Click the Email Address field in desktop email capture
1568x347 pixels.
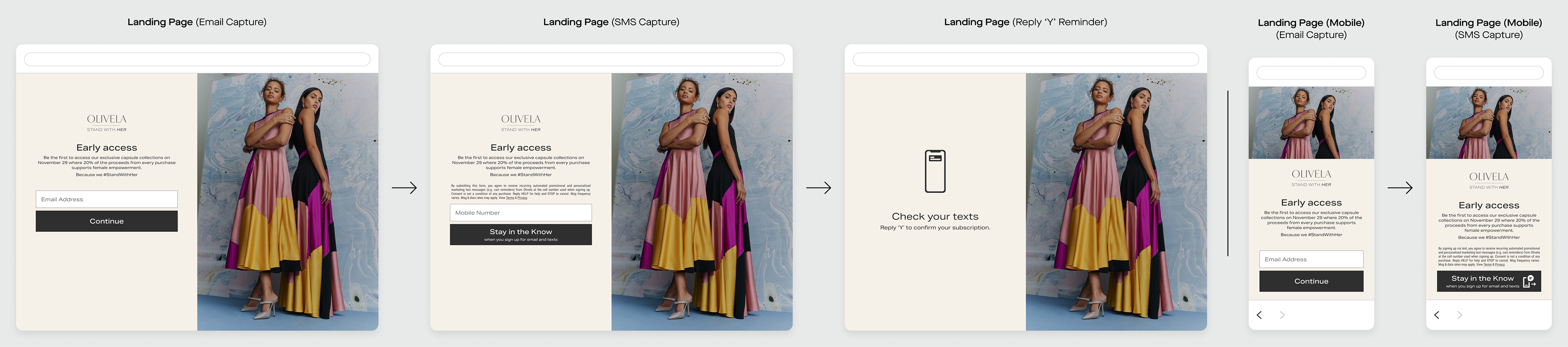(107, 199)
